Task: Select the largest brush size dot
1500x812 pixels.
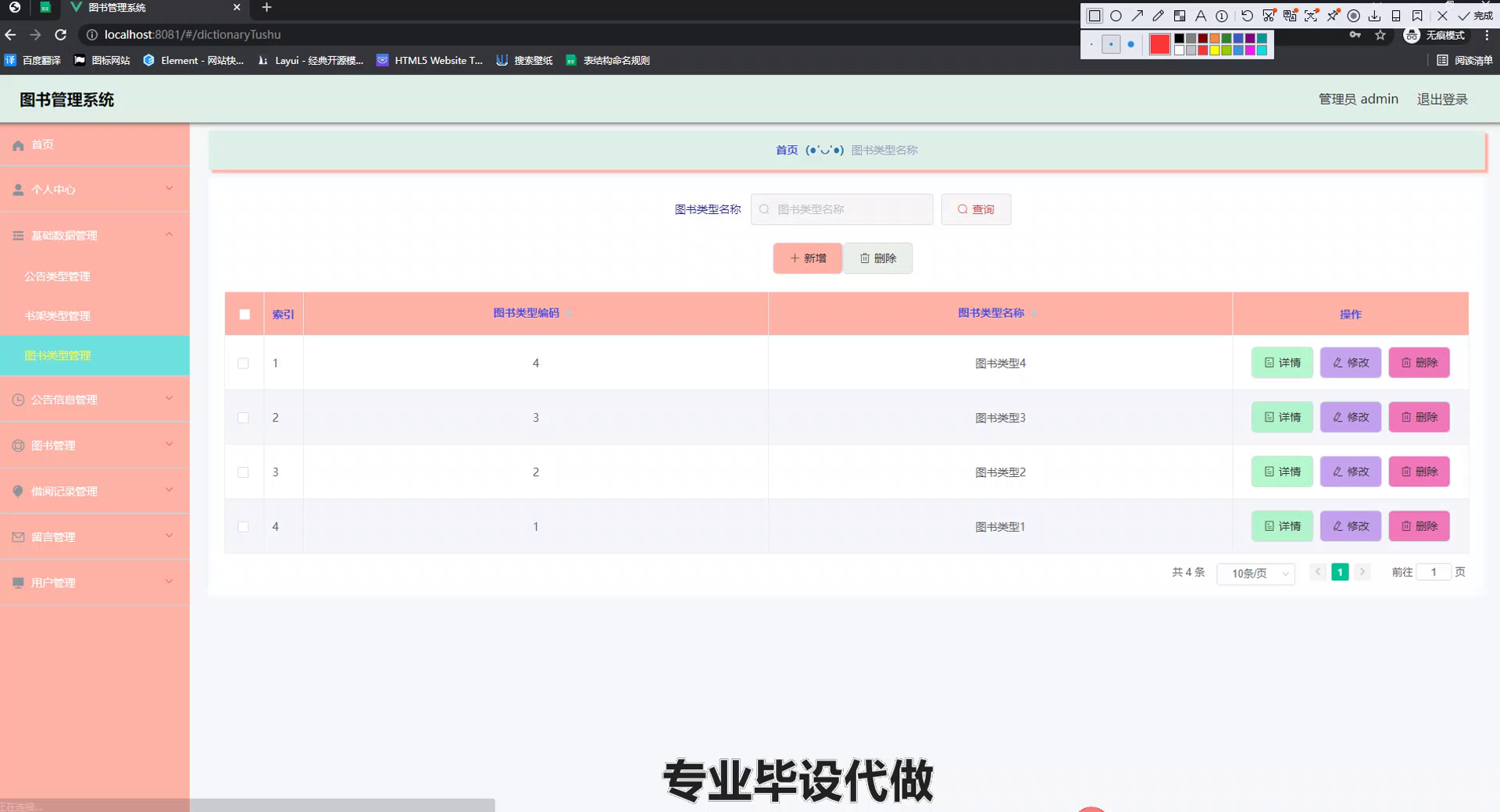Action: 1130,45
